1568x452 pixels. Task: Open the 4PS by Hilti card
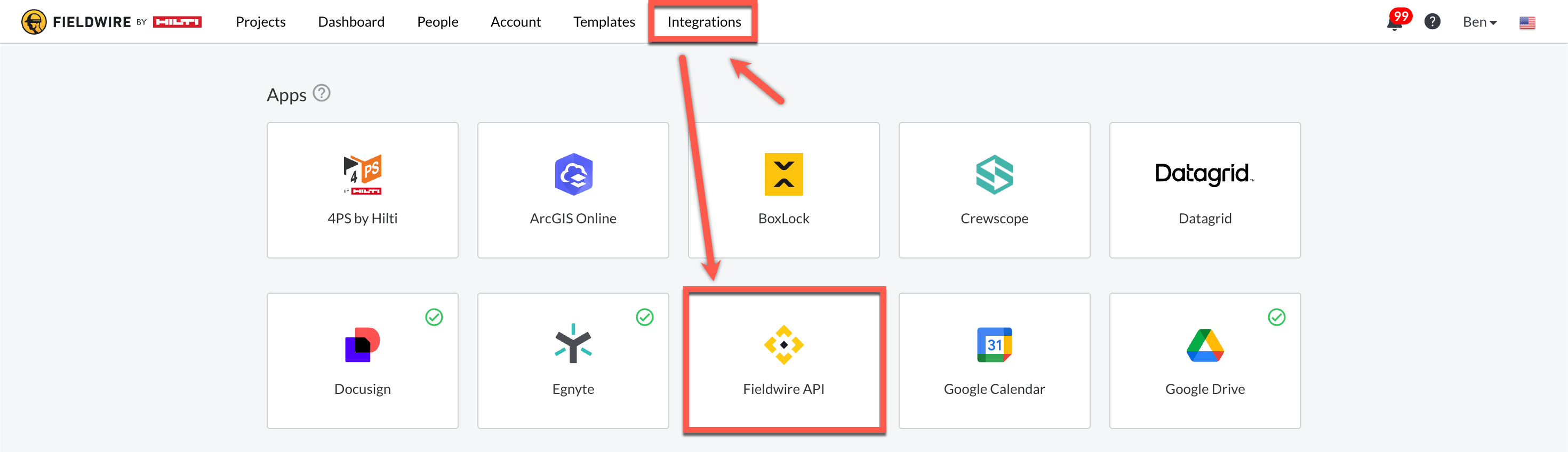click(x=362, y=190)
